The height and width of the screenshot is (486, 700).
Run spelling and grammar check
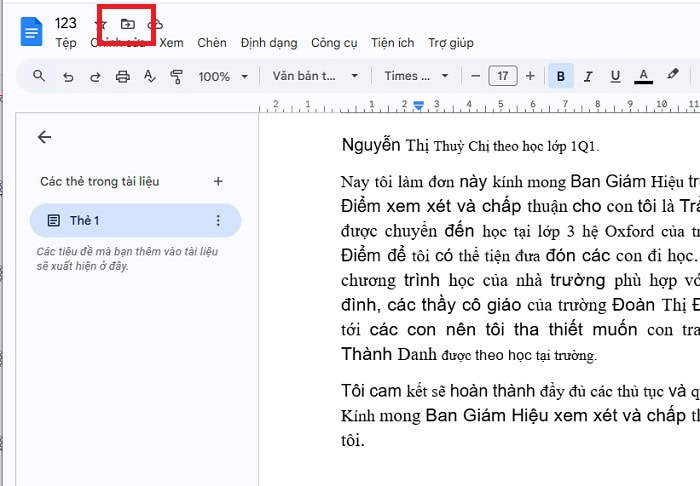click(150, 76)
